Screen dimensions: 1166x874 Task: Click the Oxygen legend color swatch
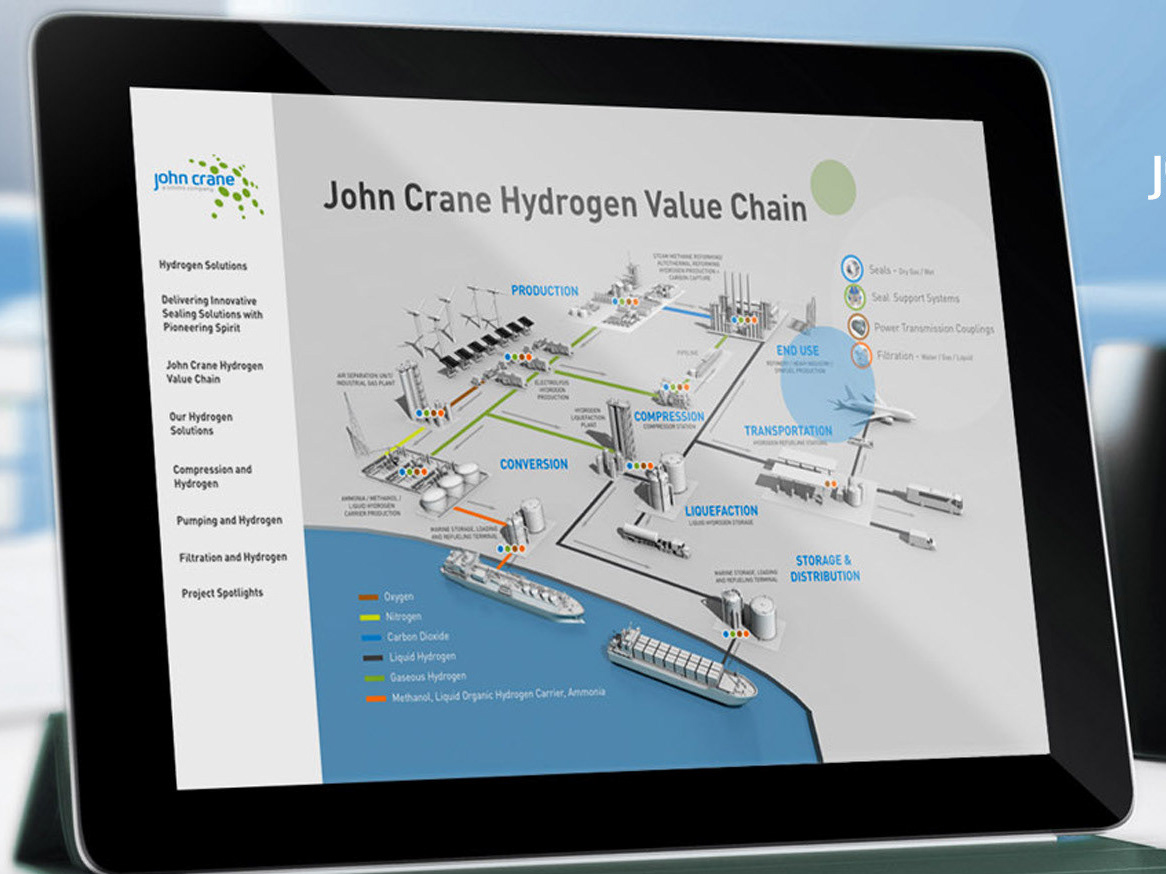tap(368, 597)
